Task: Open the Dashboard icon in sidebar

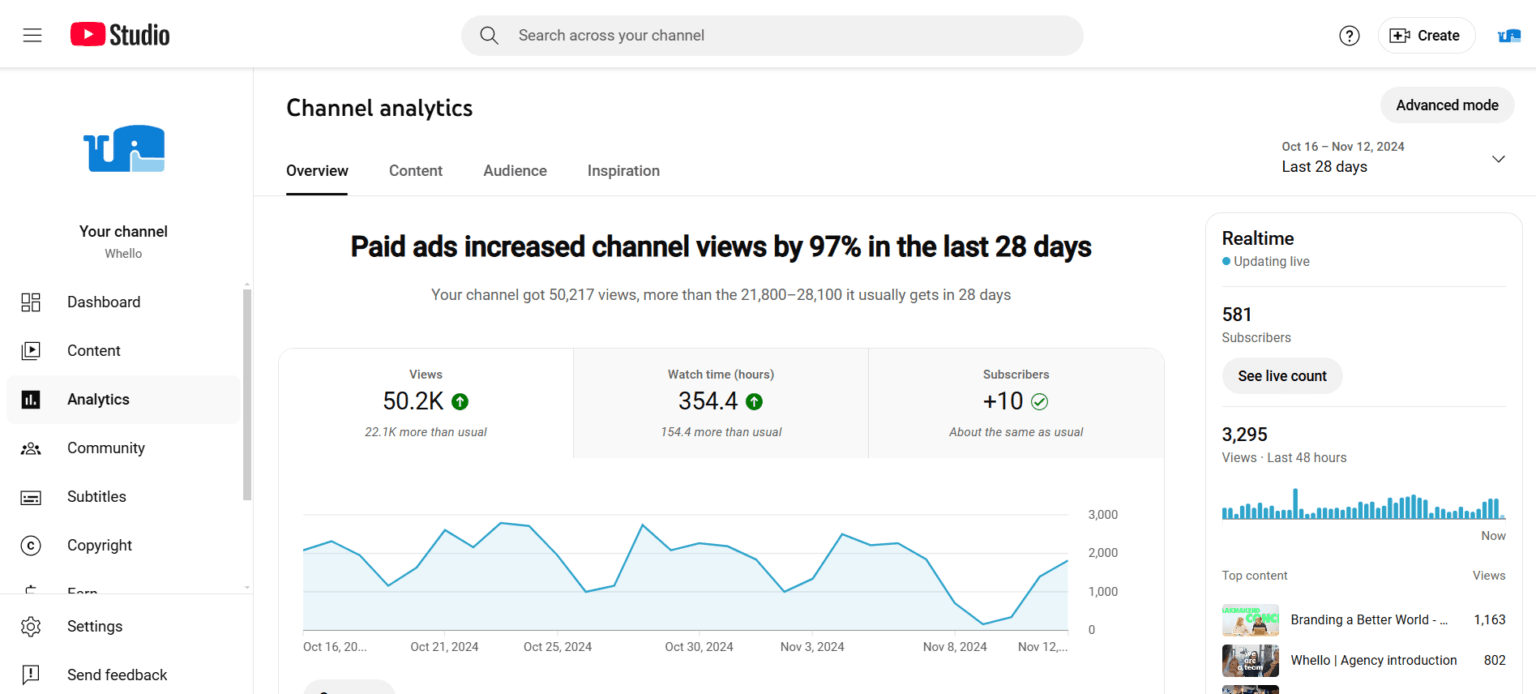Action: [31, 302]
